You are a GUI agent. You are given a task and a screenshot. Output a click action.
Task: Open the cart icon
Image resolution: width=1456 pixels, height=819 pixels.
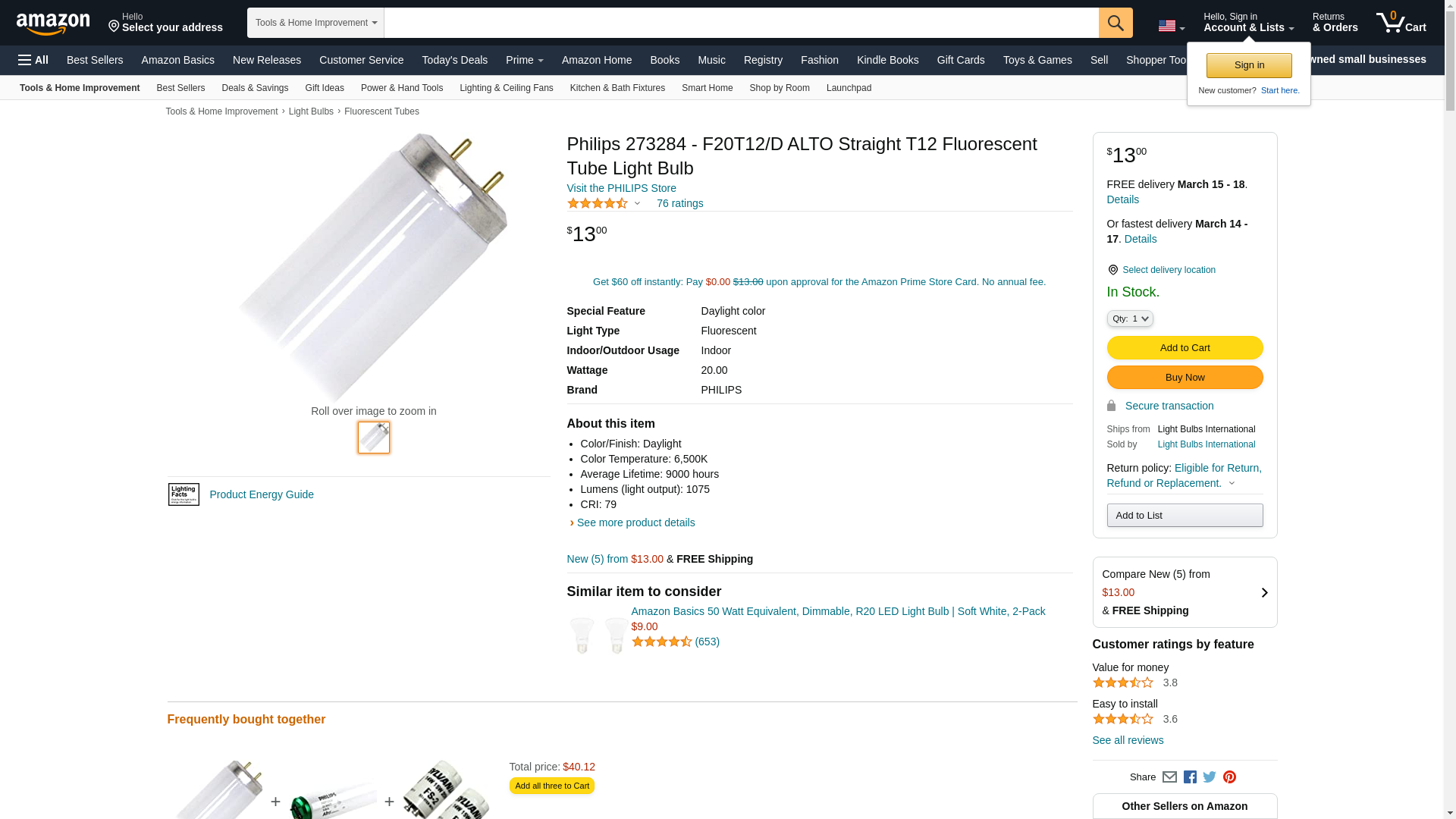(x=1401, y=23)
